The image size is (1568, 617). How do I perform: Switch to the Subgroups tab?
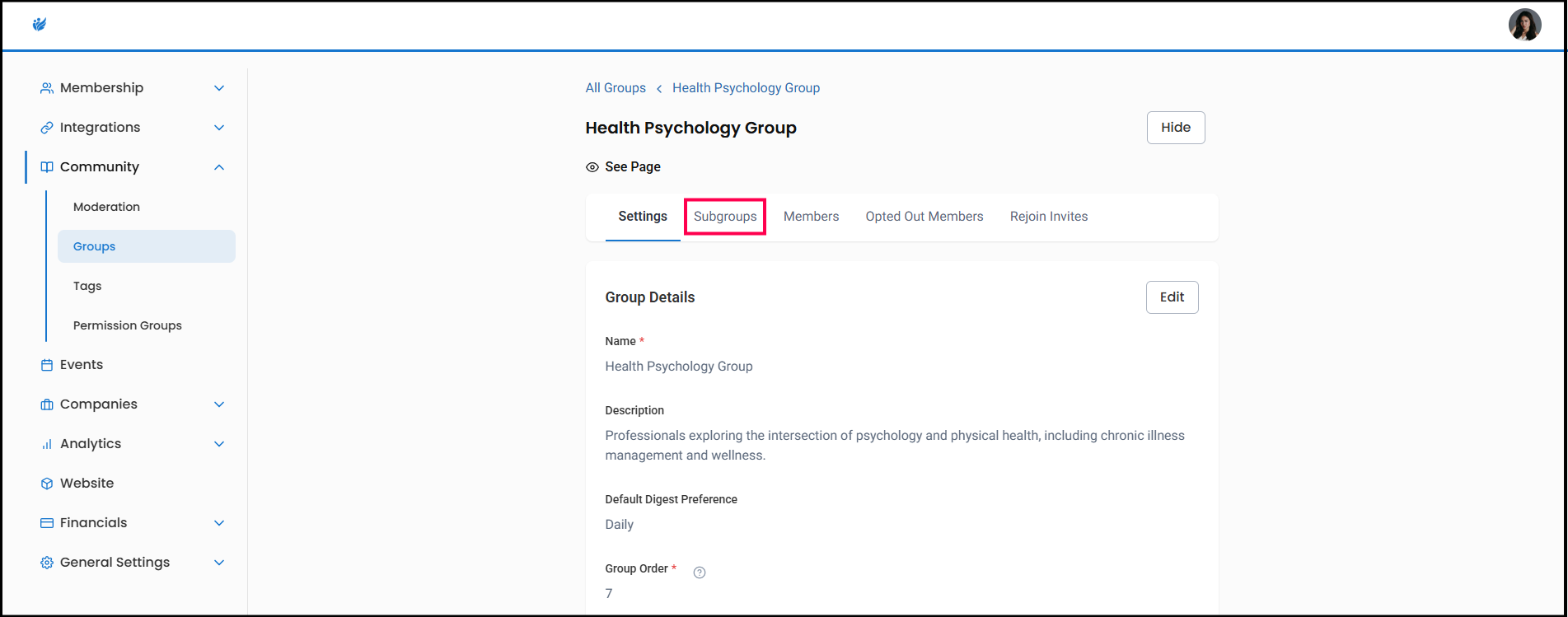(725, 217)
